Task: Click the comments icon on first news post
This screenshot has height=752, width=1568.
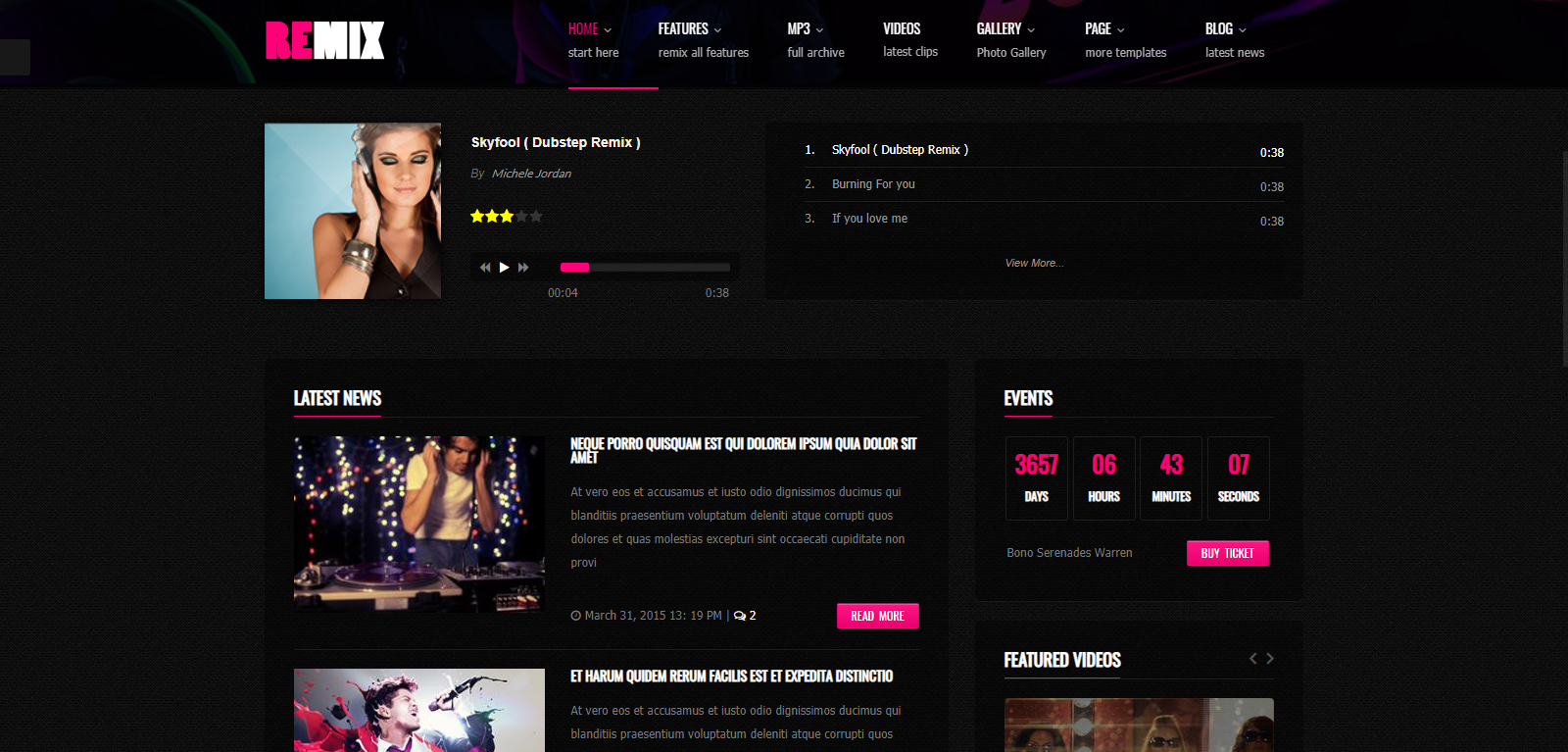Action: tap(740, 616)
